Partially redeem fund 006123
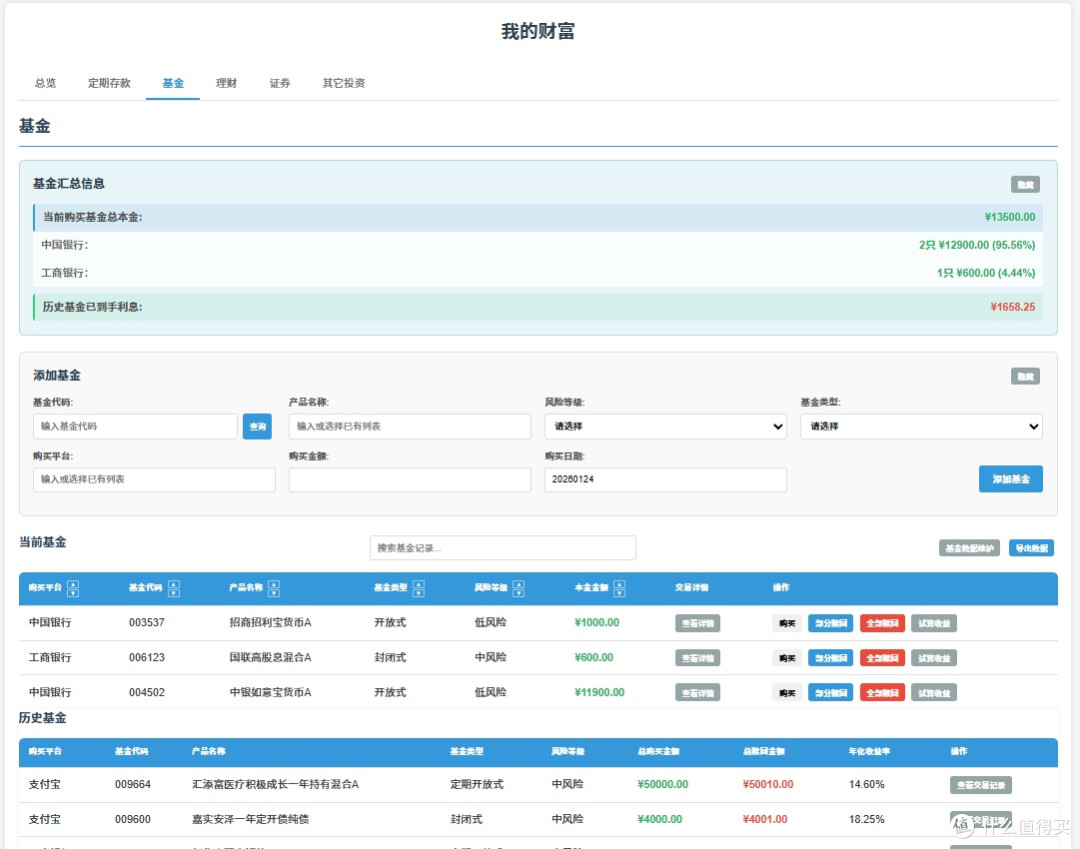Screen dimensions: 1080x849 pos(831,658)
